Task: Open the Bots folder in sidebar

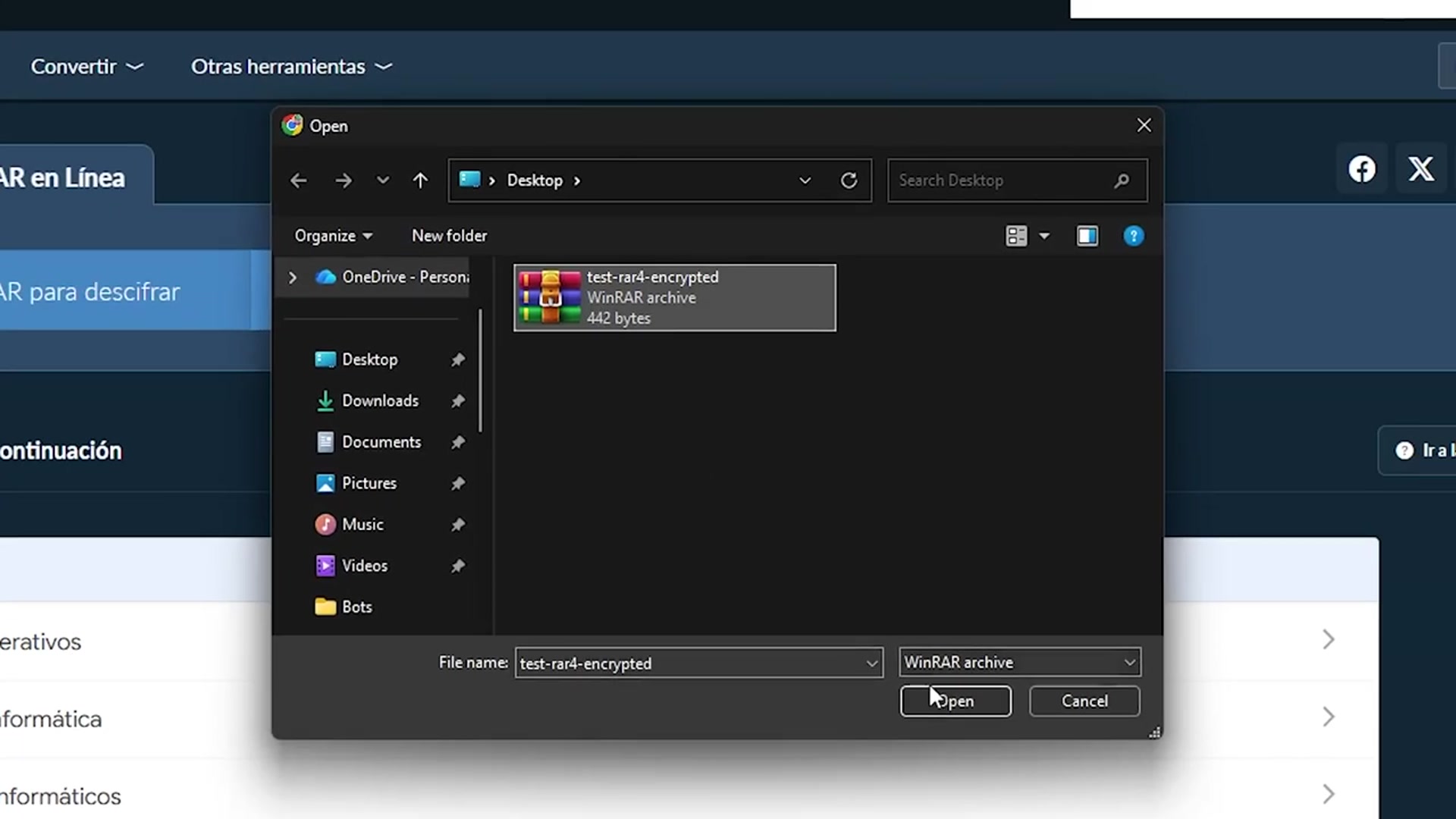Action: click(x=343, y=607)
